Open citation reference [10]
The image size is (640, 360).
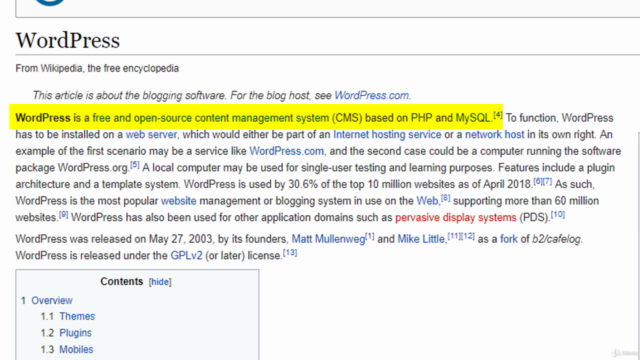pos(558,215)
